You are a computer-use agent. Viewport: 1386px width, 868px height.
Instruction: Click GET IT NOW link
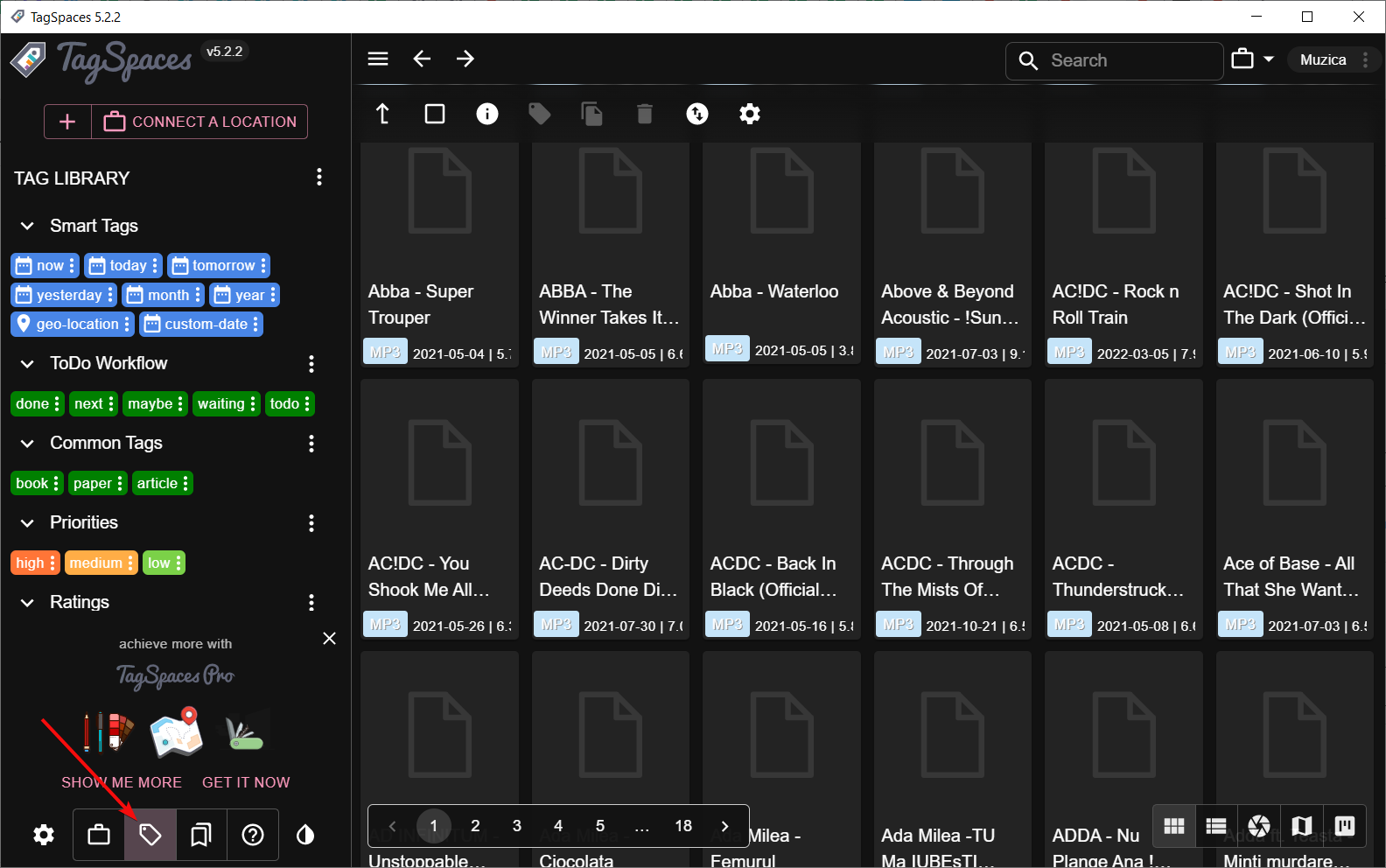pos(246,782)
